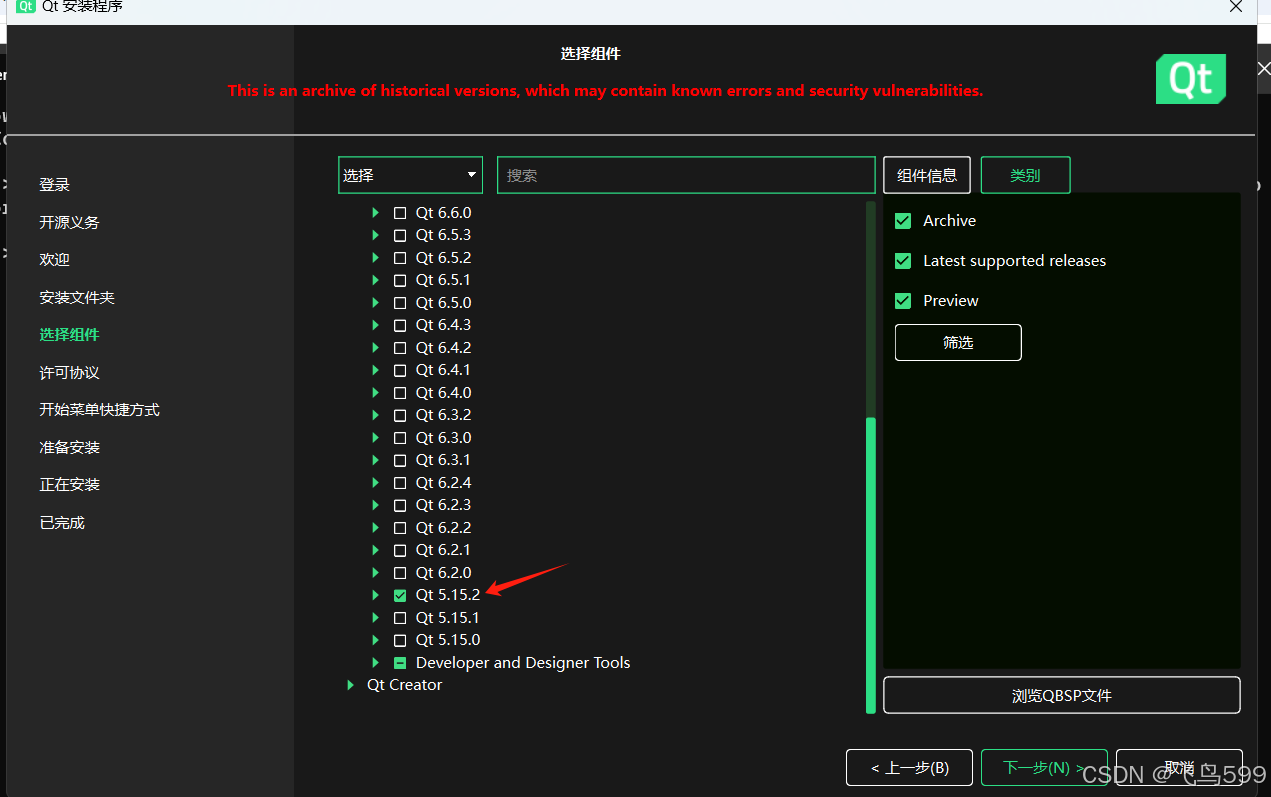Viewport: 1271px width, 797px height.
Task: Expand the Qt 5.15.0 tree arrow
Action: point(376,640)
